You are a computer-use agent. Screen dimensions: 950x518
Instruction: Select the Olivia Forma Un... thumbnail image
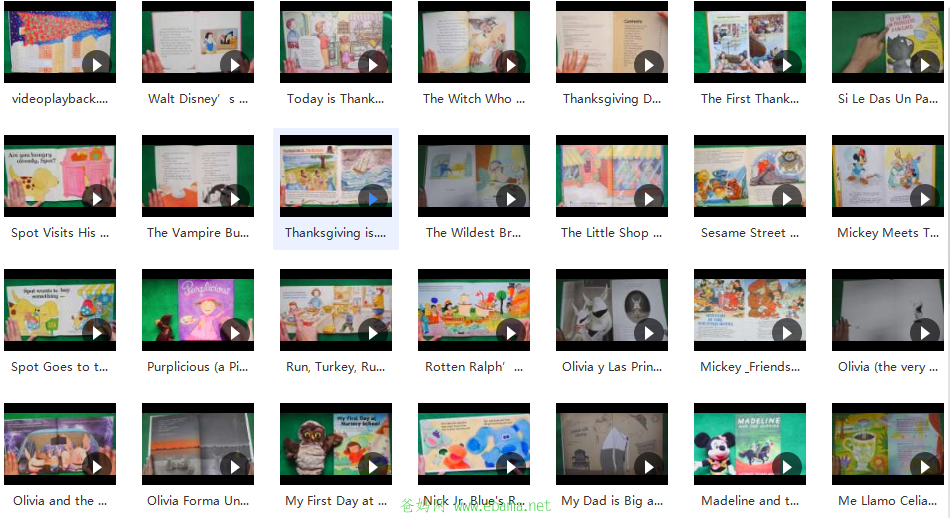coord(198,443)
